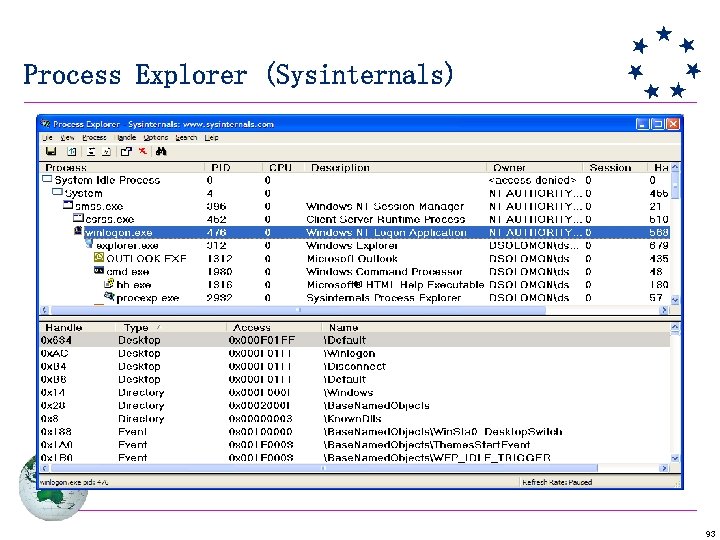The height and width of the screenshot is (540, 720).
Task: Click the Save toolbar icon
Action: tap(51, 151)
